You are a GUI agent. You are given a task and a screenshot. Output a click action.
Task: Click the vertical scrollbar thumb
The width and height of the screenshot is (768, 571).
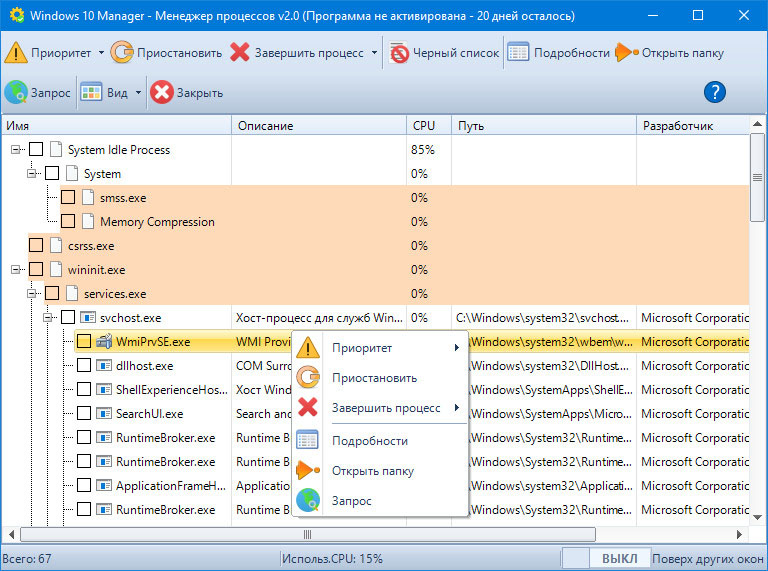pos(757,177)
